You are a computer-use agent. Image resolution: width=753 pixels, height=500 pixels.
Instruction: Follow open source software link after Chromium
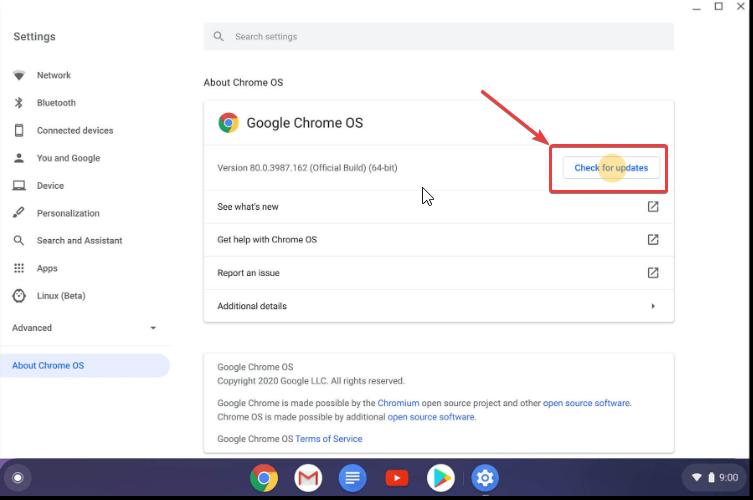coord(586,403)
